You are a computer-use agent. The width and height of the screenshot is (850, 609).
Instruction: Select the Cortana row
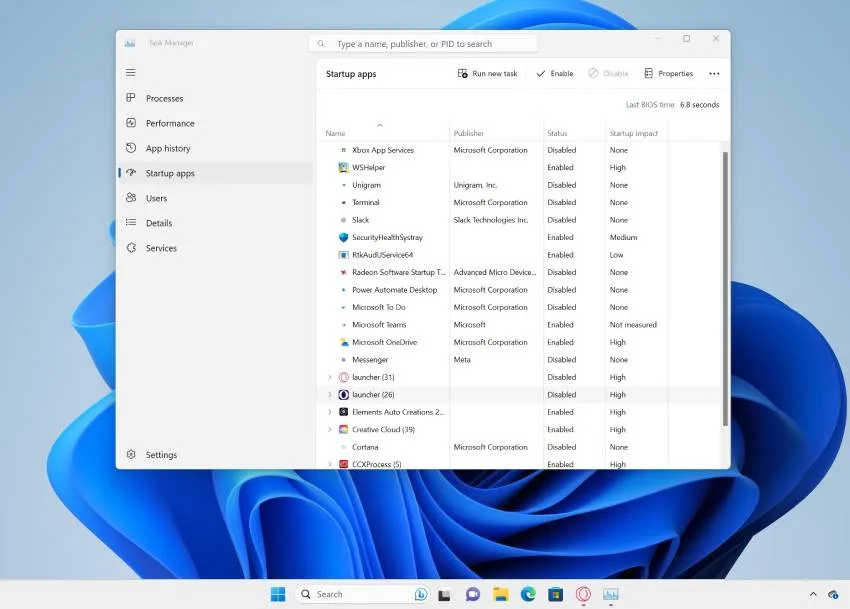click(519, 447)
